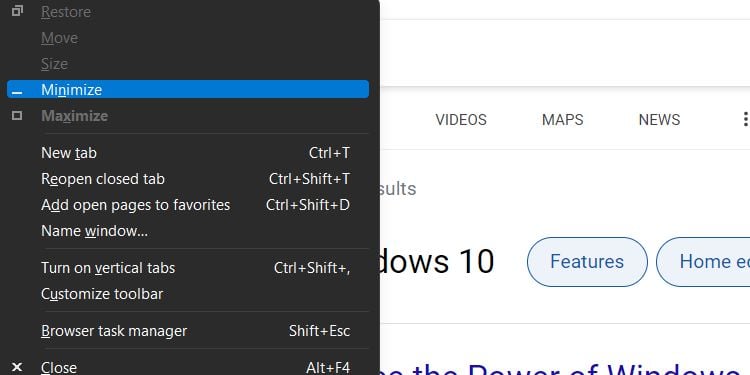The height and width of the screenshot is (375, 750).
Task: Click the Minimize dash icon
Action: click(x=17, y=92)
